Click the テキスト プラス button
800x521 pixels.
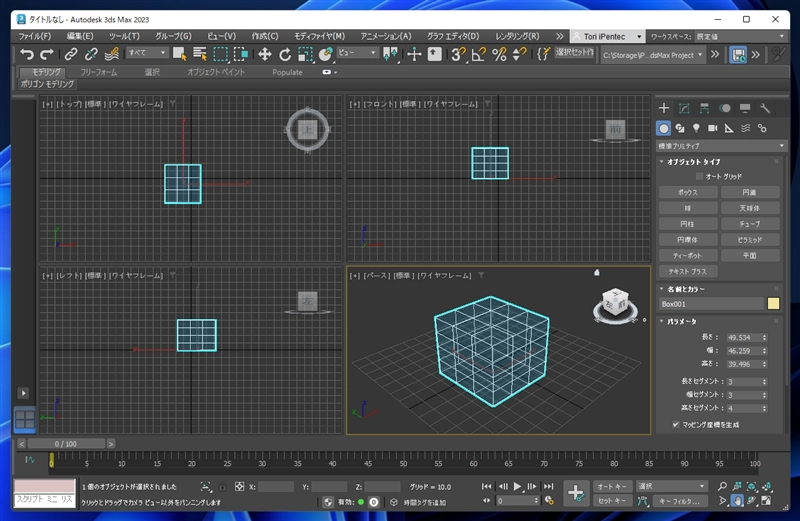[688, 271]
